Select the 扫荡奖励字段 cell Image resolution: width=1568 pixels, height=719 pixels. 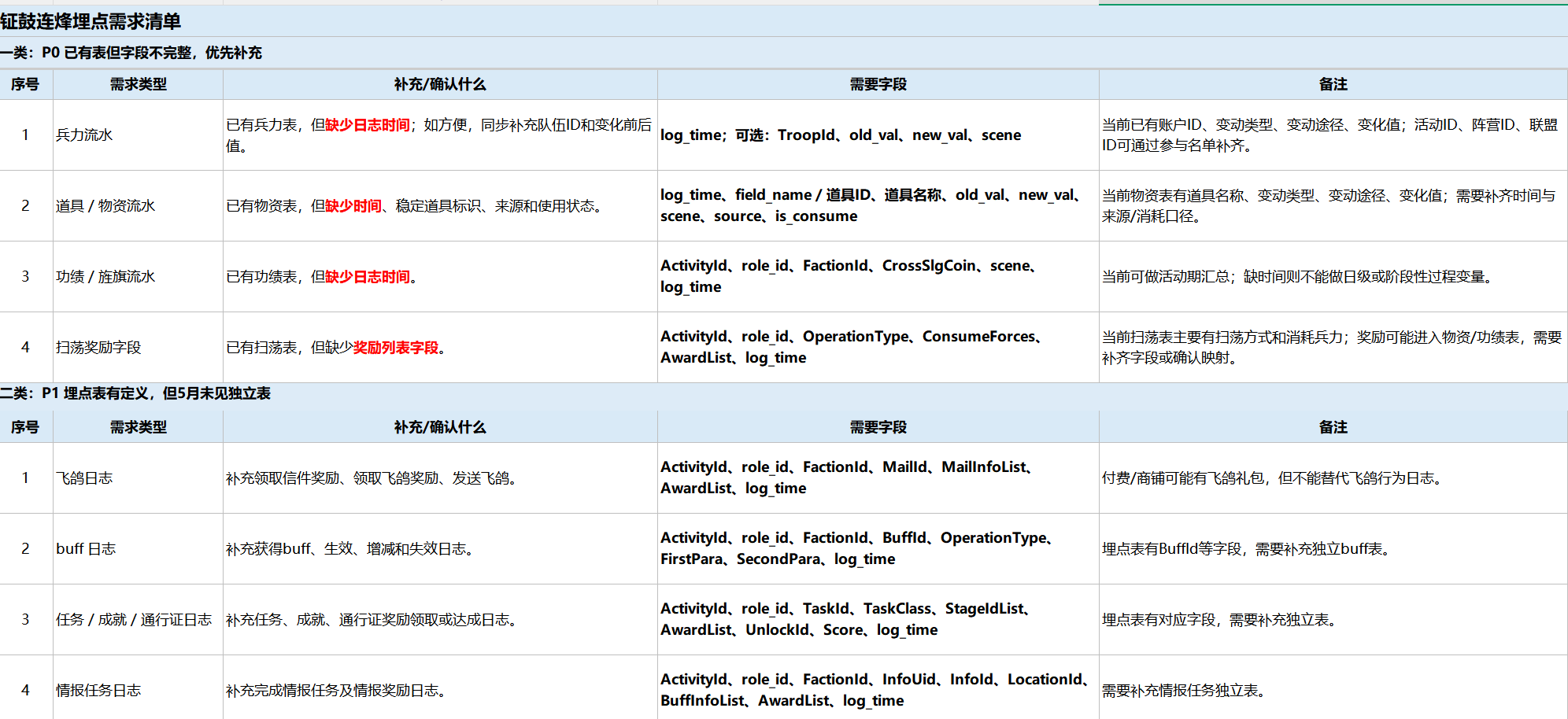click(x=139, y=348)
